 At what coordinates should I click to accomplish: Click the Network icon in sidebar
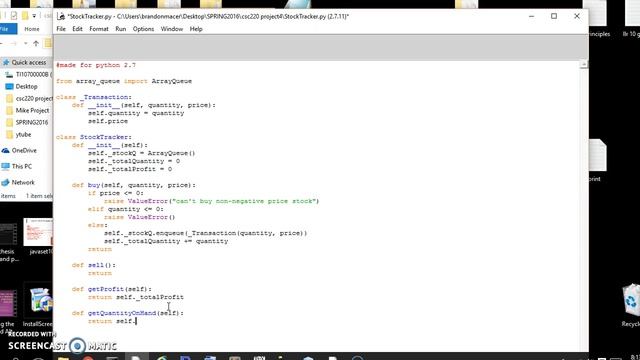point(5,182)
